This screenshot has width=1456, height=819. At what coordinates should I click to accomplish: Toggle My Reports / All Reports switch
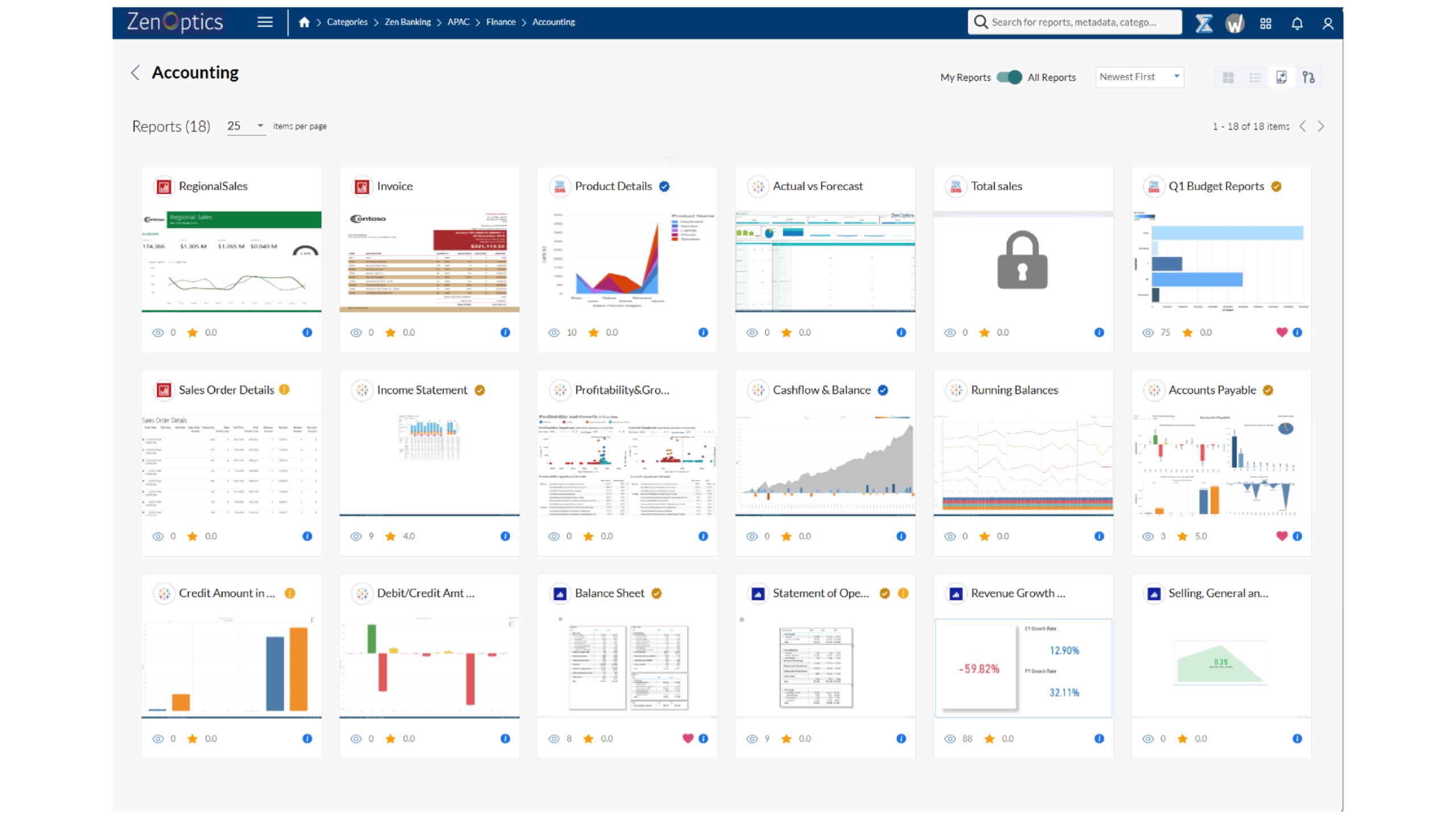[x=1010, y=77]
